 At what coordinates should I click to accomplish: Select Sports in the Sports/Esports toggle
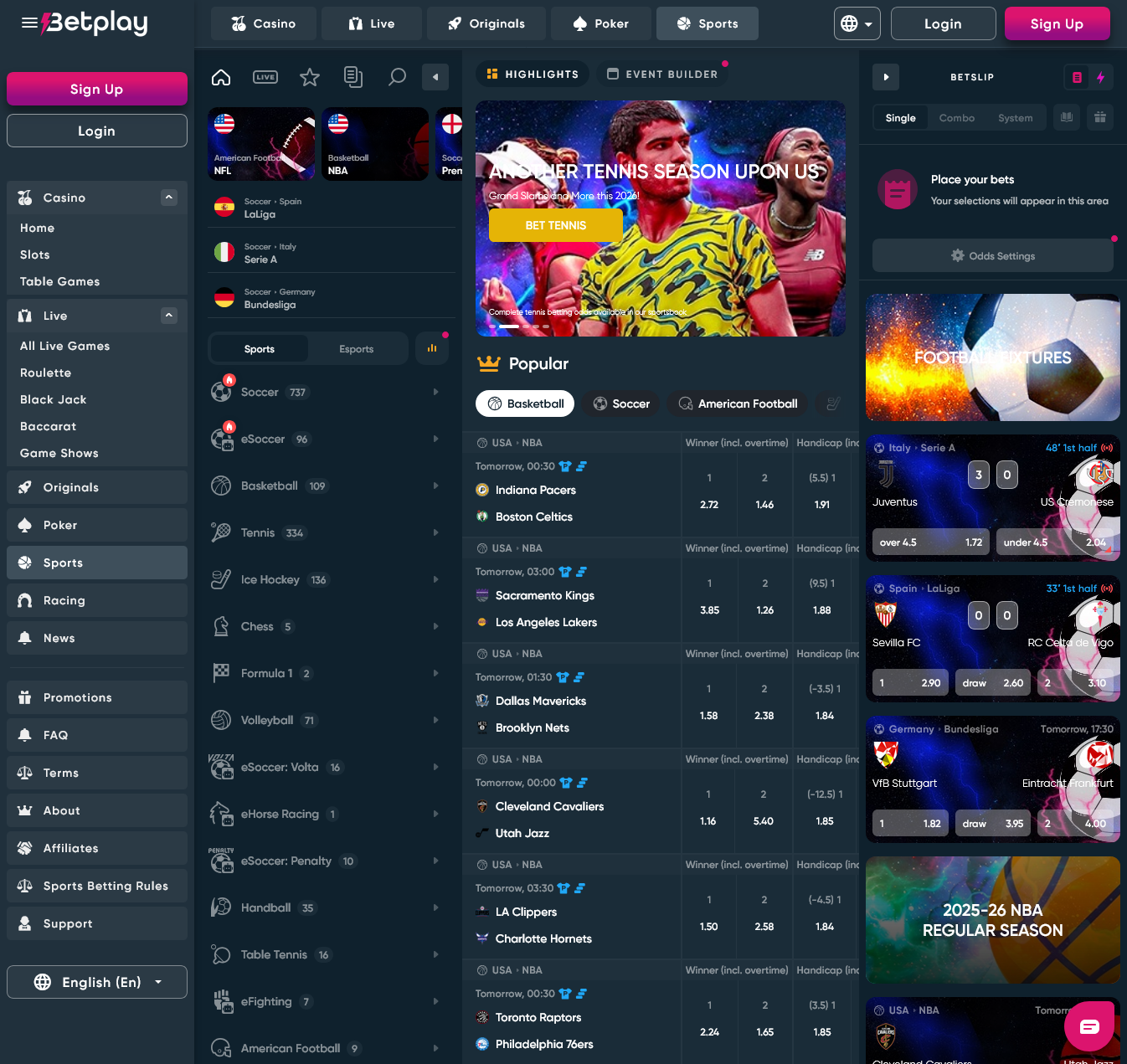click(x=260, y=349)
